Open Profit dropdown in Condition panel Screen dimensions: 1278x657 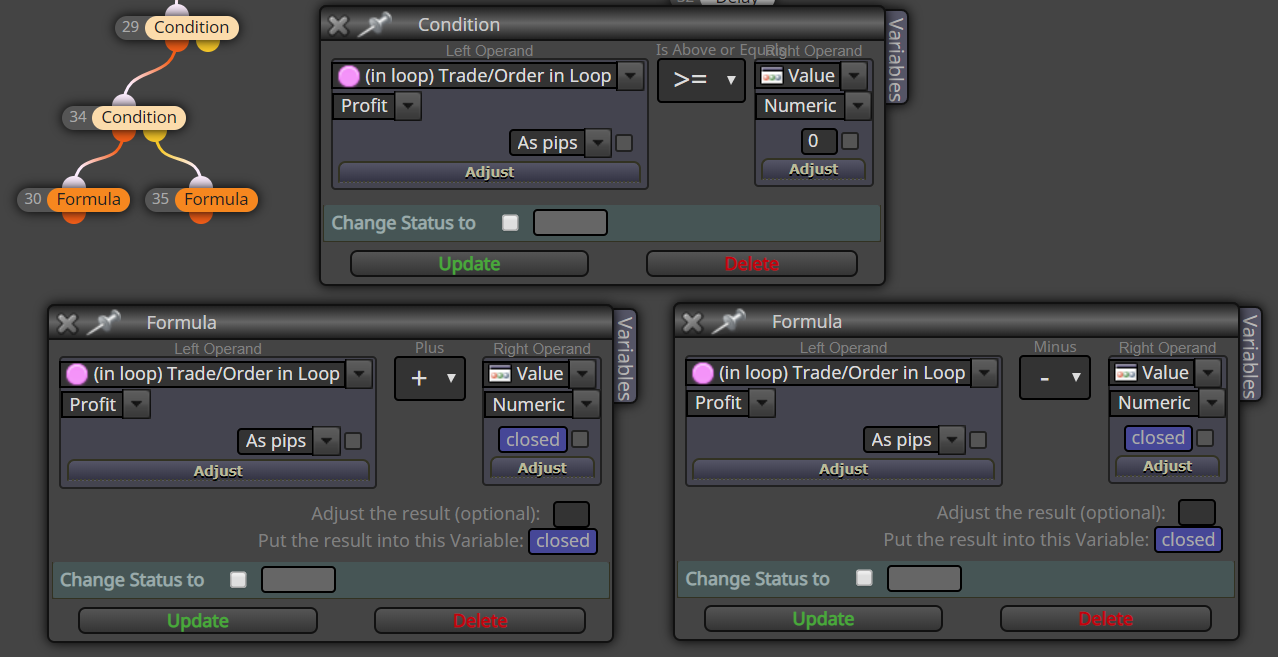pyautogui.click(x=408, y=106)
